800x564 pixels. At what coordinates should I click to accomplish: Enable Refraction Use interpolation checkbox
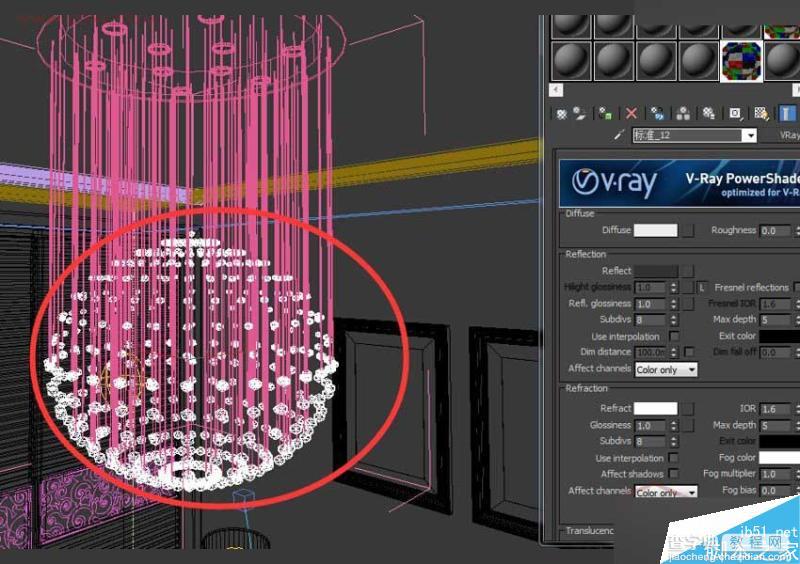[674, 458]
